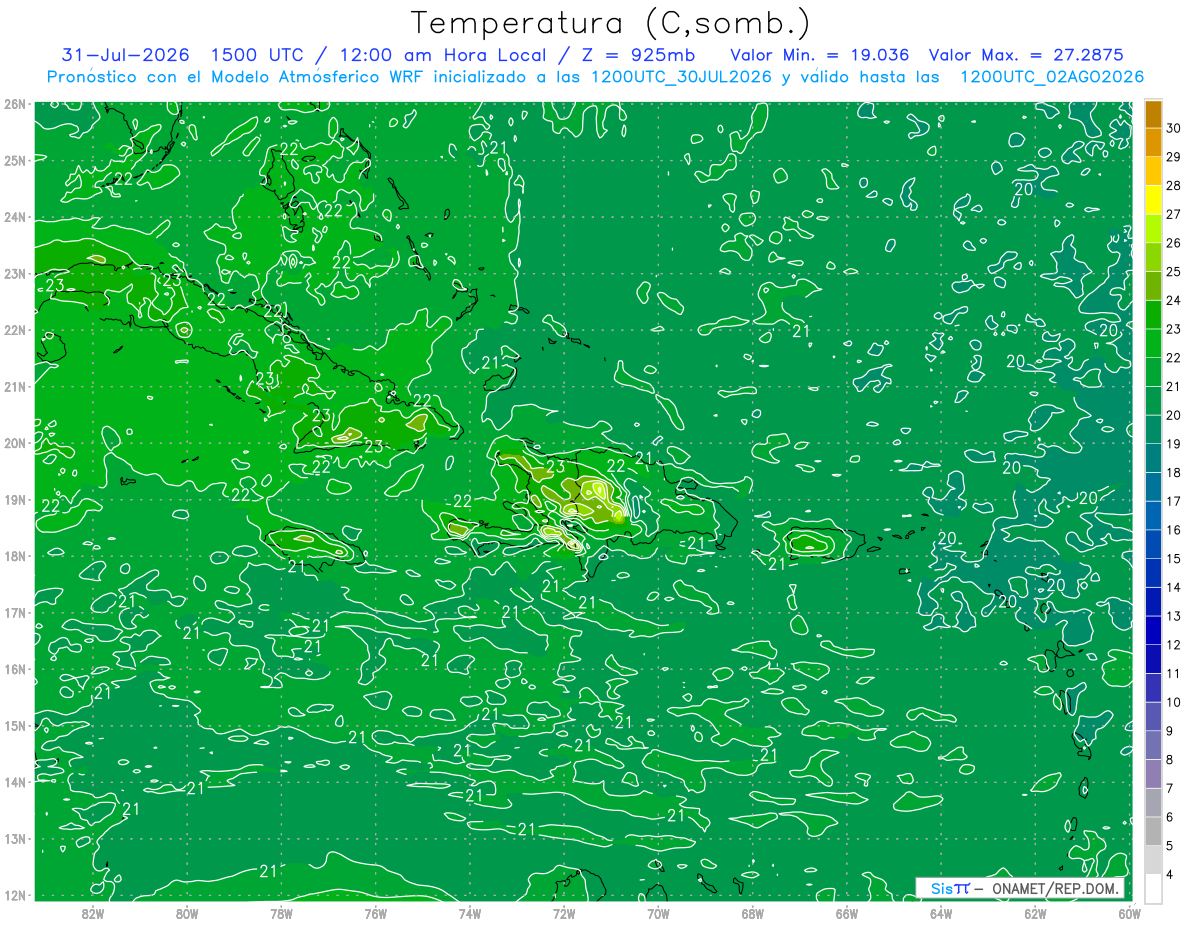Click the 12N latitude axis label
The width and height of the screenshot is (1200, 927).
[x=14, y=895]
